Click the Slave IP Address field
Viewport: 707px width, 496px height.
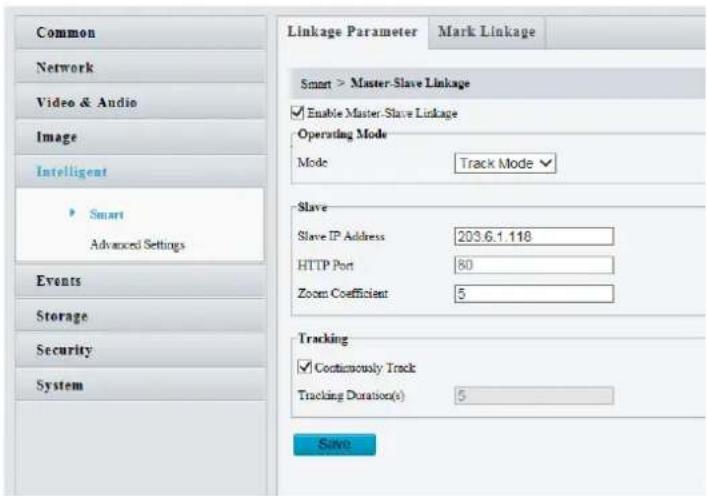pos(534,236)
